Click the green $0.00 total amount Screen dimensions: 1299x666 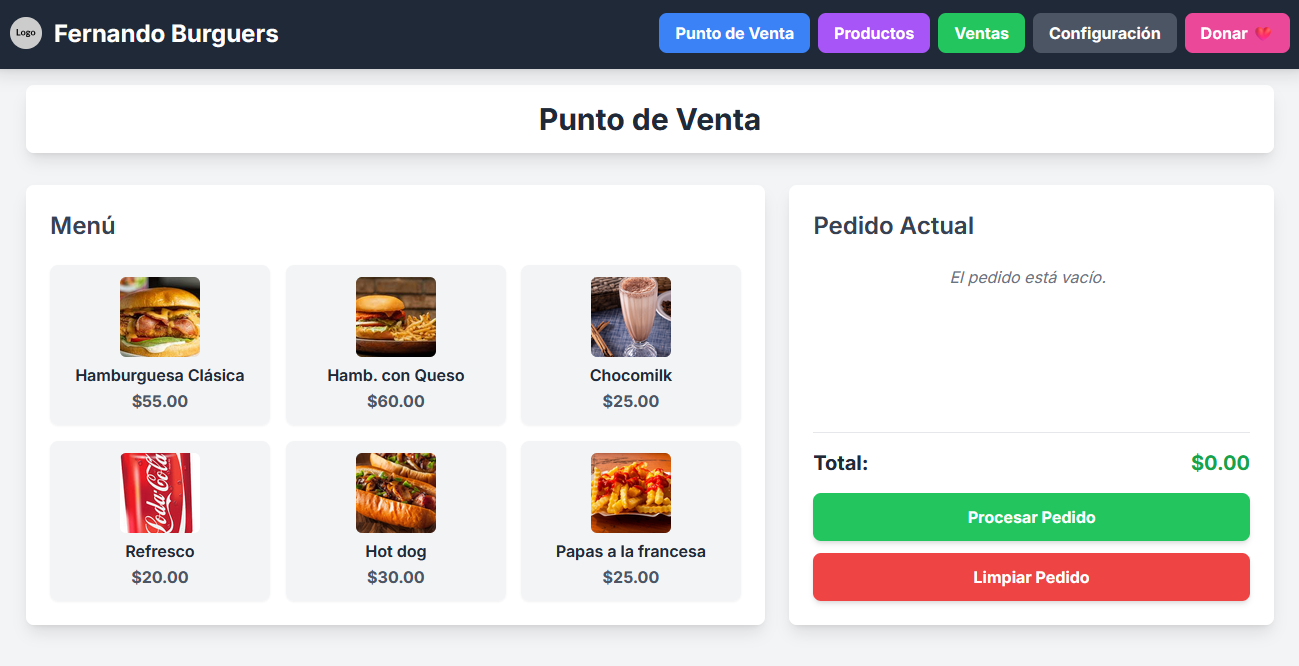[1220, 463]
